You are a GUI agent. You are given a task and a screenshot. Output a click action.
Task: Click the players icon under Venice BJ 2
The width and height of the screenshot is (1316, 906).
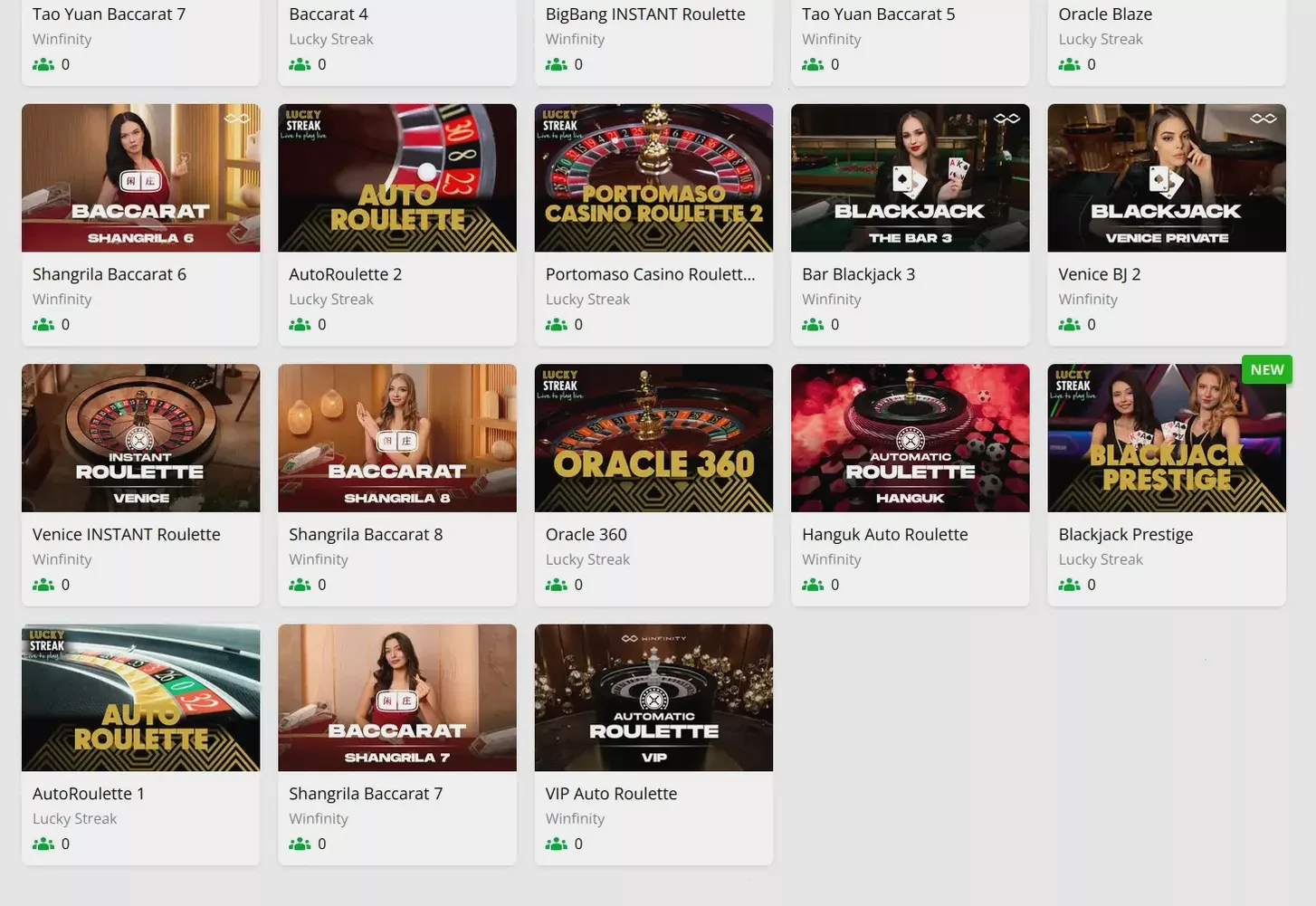[x=1070, y=324]
